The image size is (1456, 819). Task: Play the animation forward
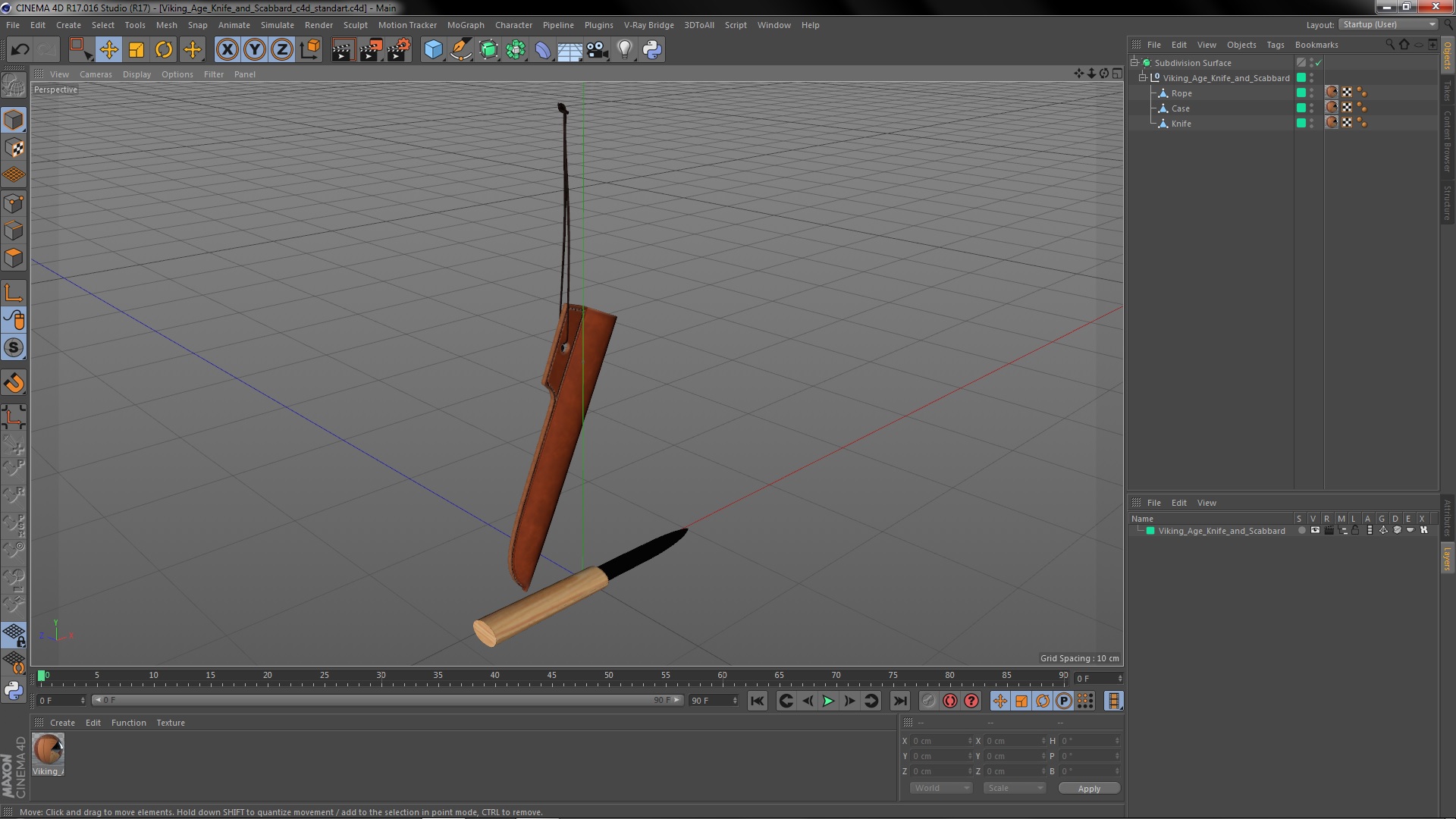[x=828, y=701]
